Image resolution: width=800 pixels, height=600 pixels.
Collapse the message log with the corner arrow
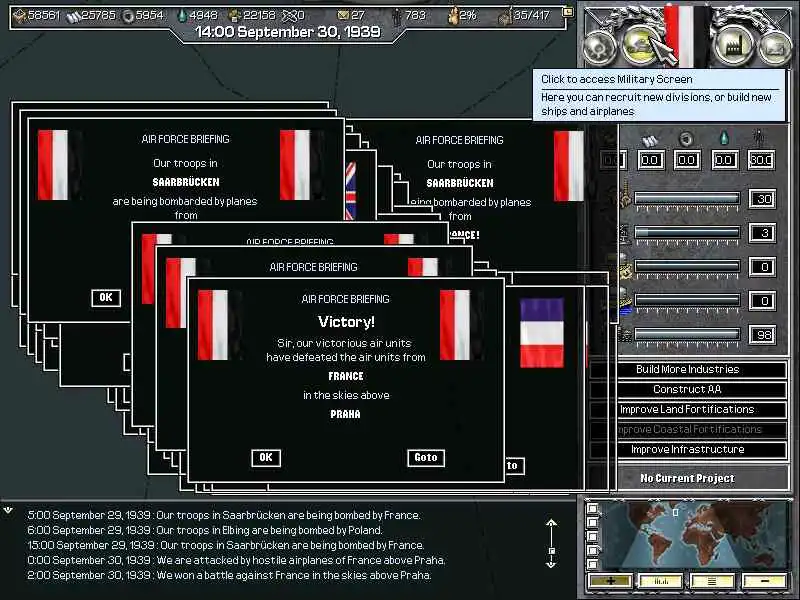click(8, 510)
